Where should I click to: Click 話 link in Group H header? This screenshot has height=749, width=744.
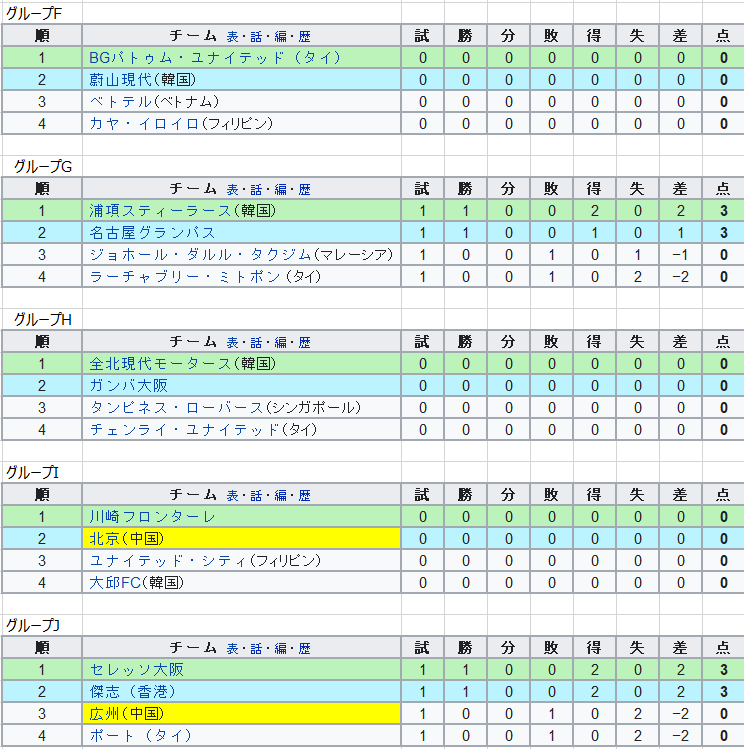256,342
